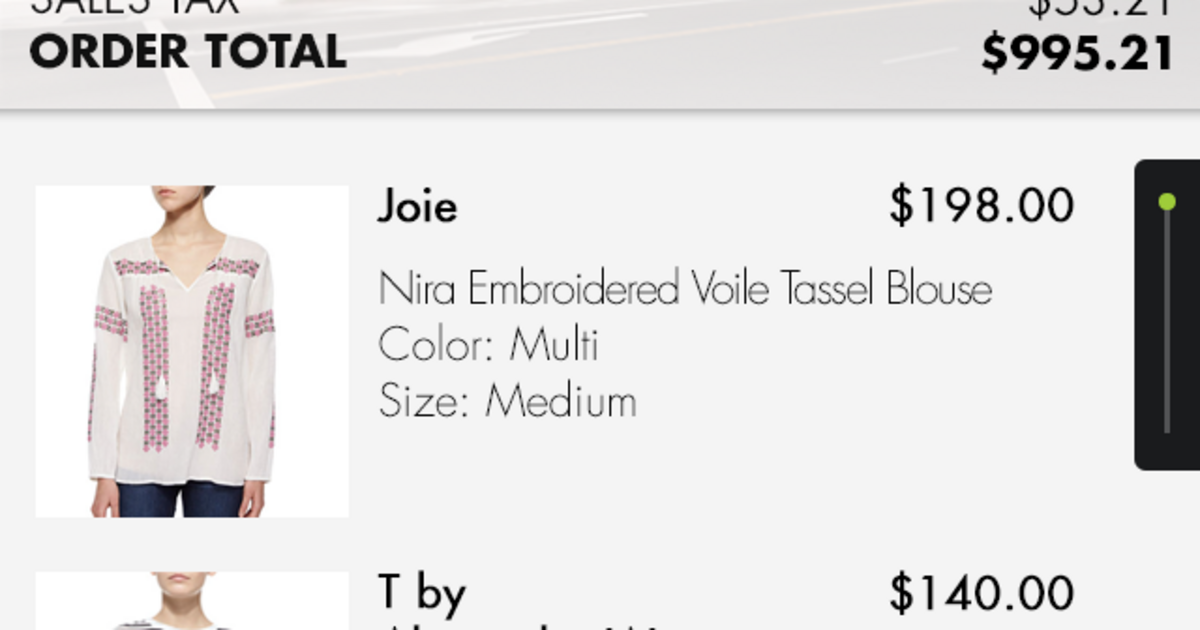Viewport: 1200px width, 630px height.
Task: Tap the Joie blouse product thumbnail
Action: 192,351
